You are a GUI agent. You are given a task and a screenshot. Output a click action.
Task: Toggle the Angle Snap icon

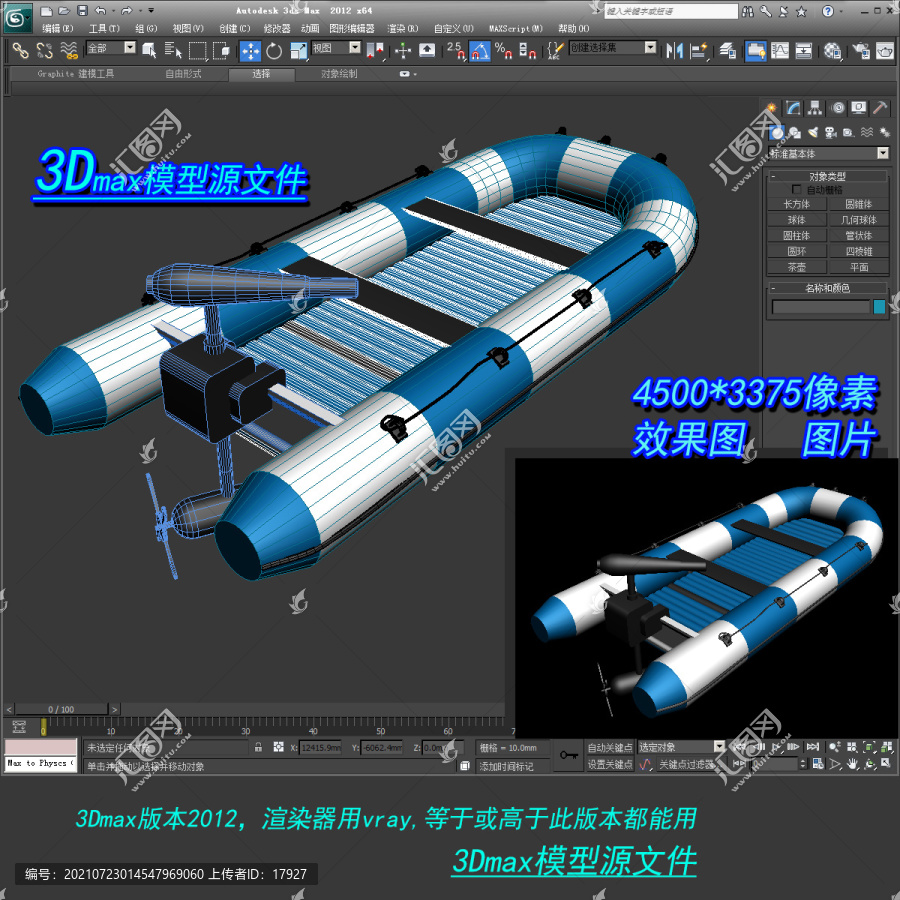480,51
